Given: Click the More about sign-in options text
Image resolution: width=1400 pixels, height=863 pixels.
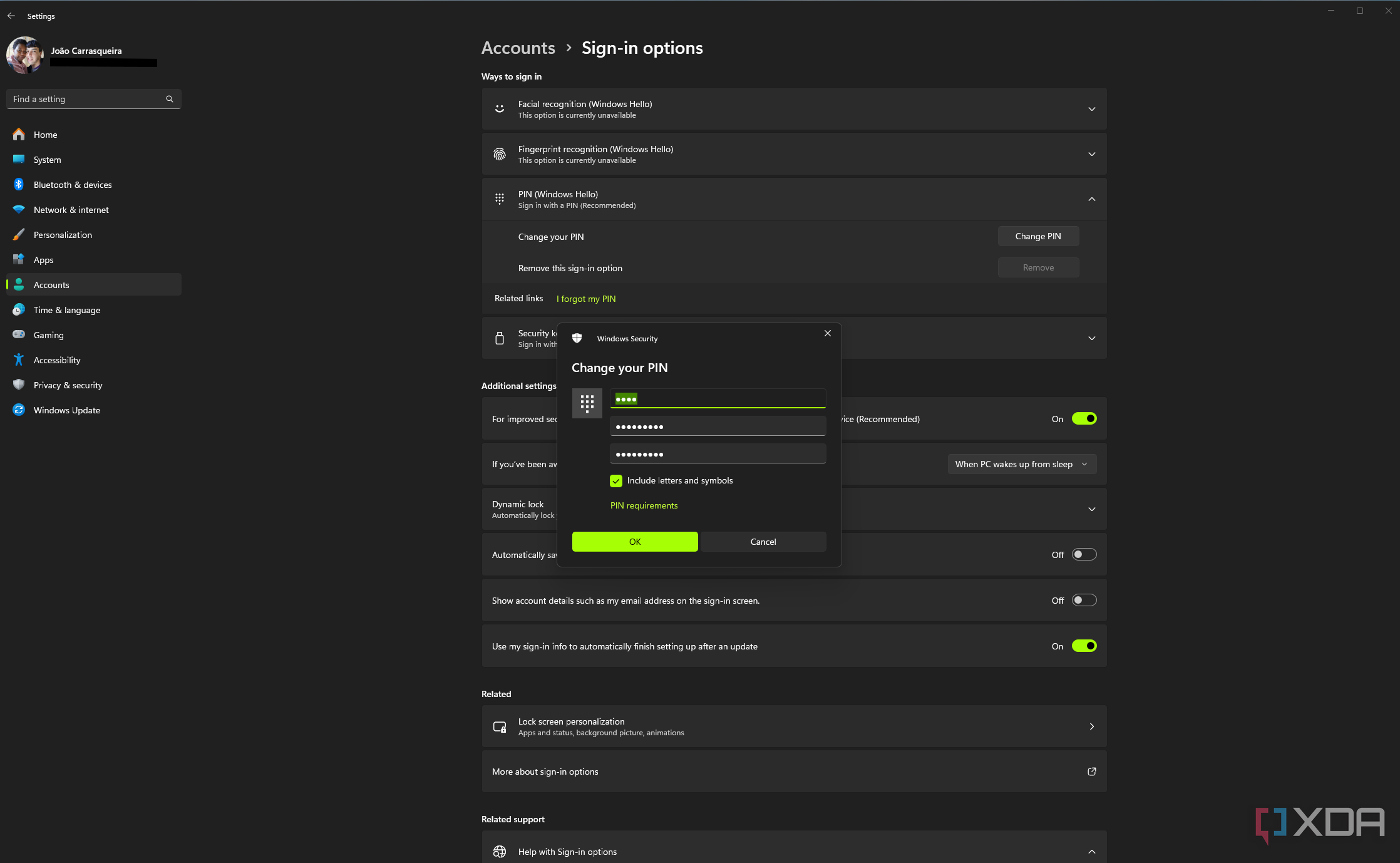Looking at the screenshot, I should (545, 772).
